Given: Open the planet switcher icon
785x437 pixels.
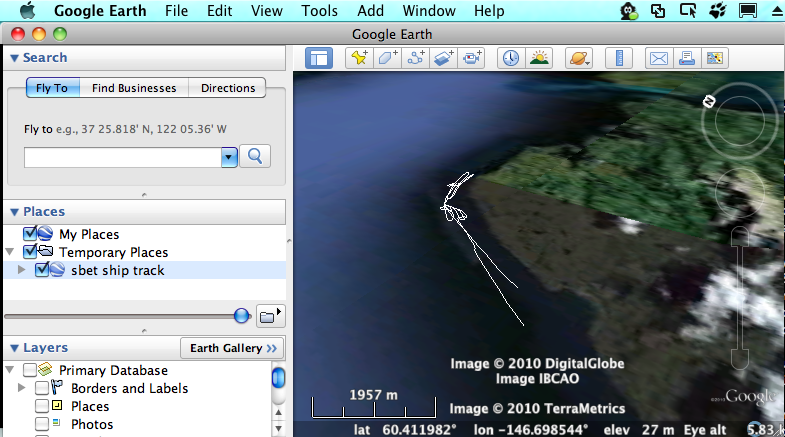Looking at the screenshot, I should [x=579, y=58].
